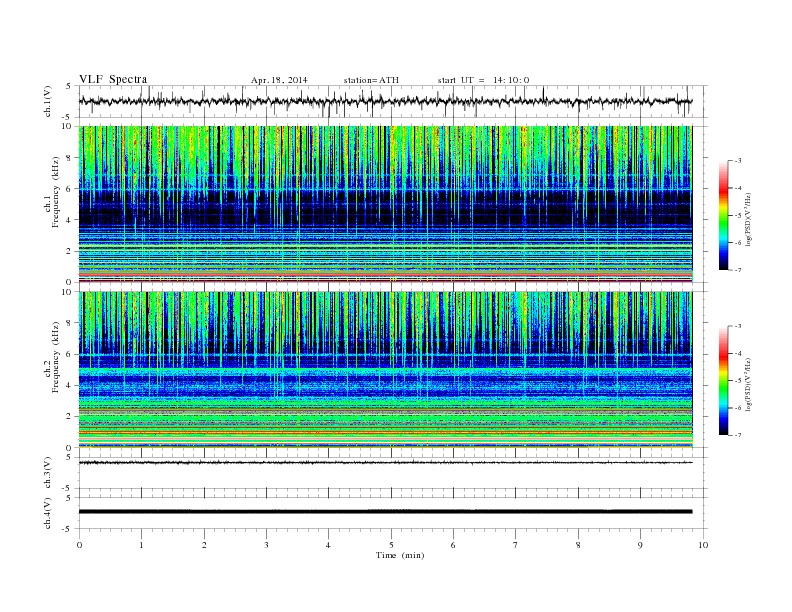This screenshot has width=792, height=612.
Task: Click the 'VLF Spectra' plot title
Action: coord(113,79)
